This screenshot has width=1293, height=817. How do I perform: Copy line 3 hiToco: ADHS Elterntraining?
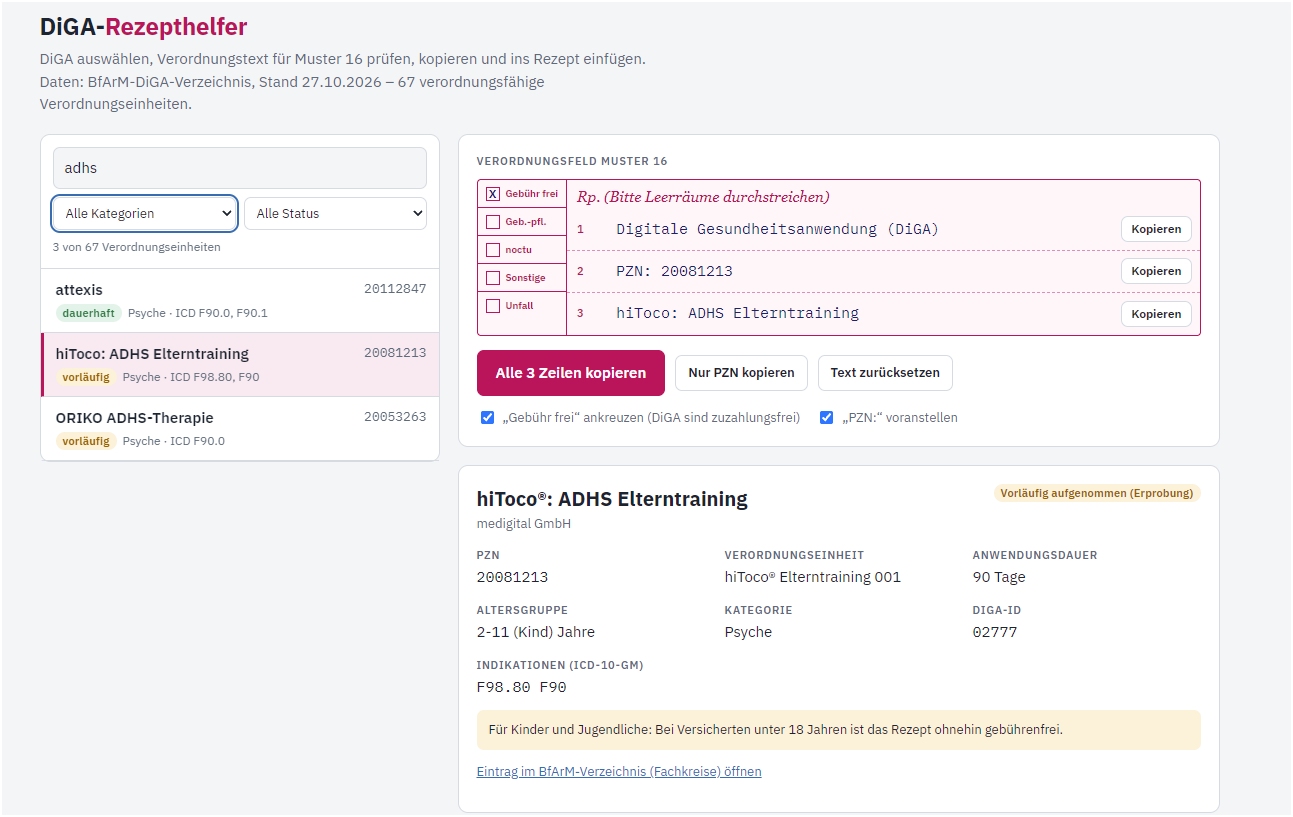point(1156,314)
